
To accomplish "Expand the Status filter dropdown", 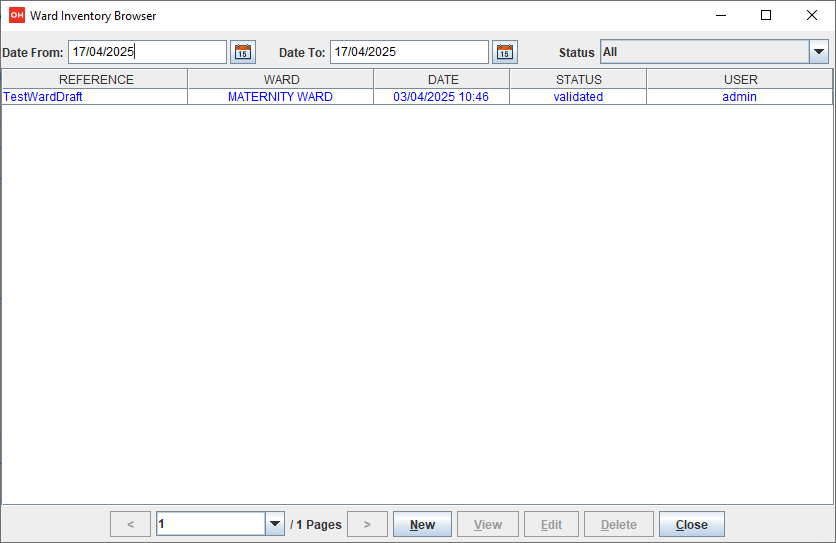I will 818,52.
